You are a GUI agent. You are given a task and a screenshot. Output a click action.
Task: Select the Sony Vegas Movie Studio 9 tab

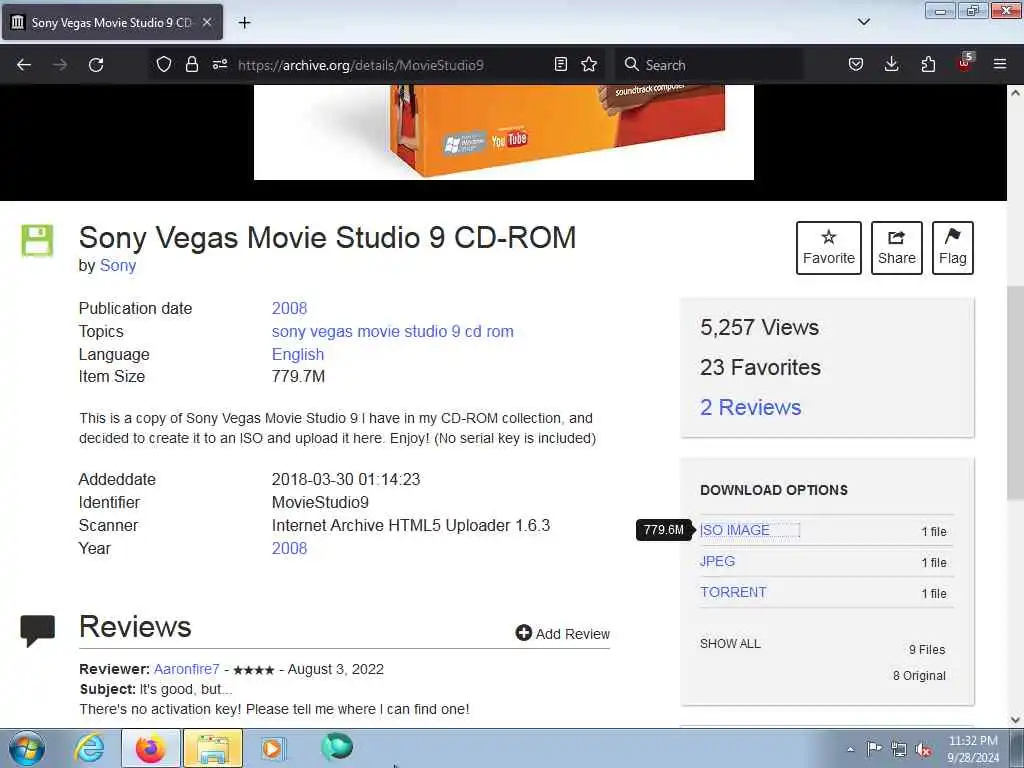(112, 22)
